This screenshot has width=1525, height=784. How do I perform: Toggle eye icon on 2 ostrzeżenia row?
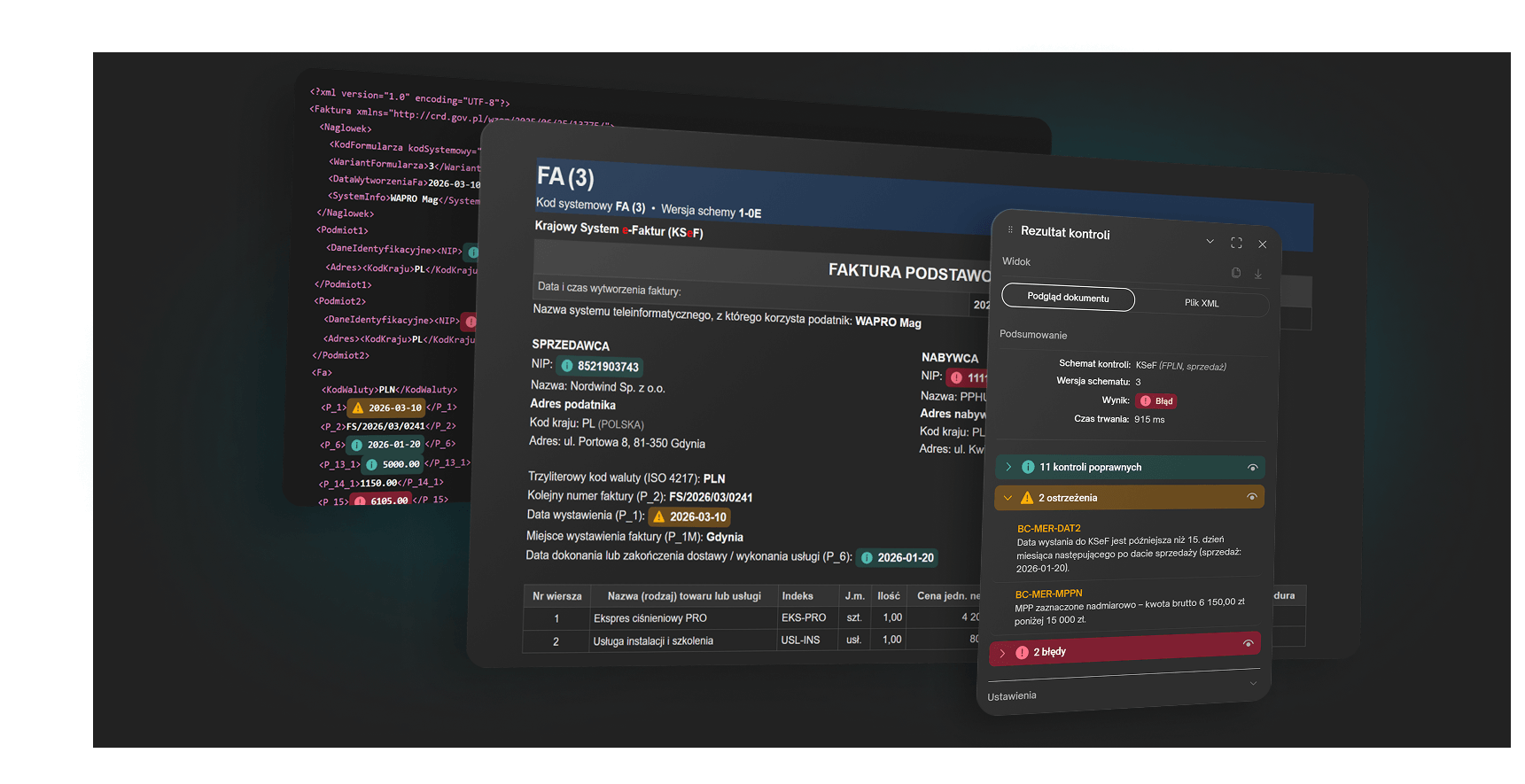click(1252, 497)
